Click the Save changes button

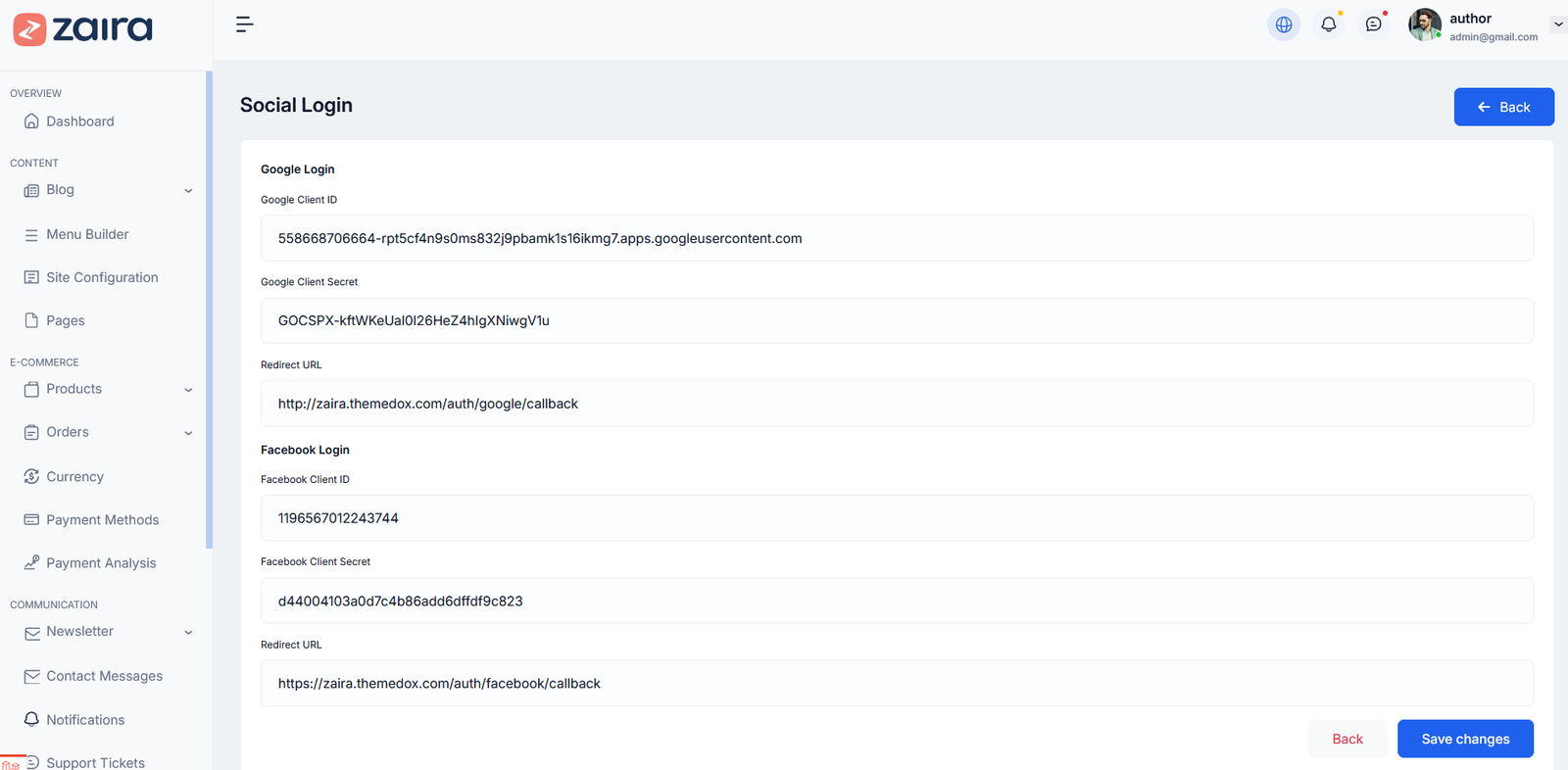(x=1464, y=739)
